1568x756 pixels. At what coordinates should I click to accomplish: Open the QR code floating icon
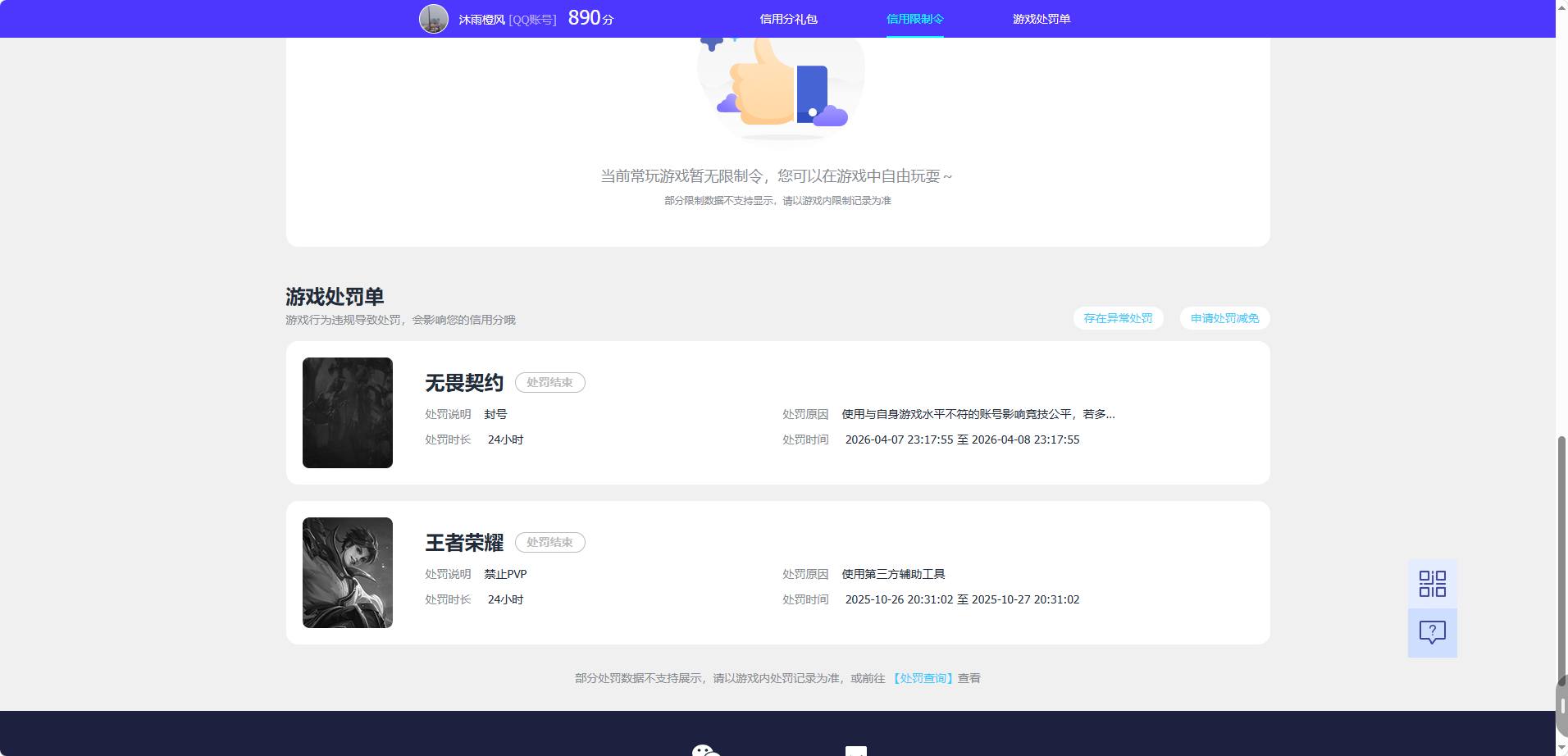(x=1432, y=584)
